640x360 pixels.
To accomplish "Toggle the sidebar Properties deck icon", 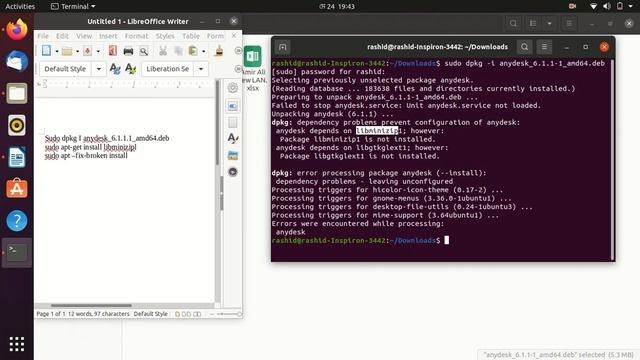I will [x=233, y=106].
